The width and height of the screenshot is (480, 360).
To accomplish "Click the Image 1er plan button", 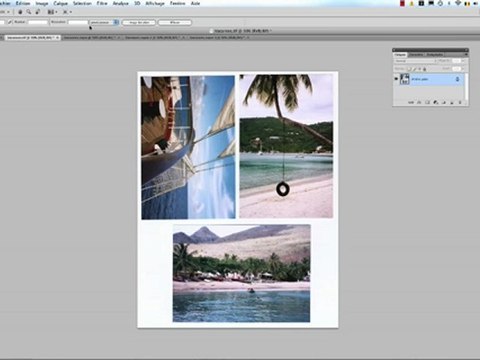I will click(x=139, y=22).
